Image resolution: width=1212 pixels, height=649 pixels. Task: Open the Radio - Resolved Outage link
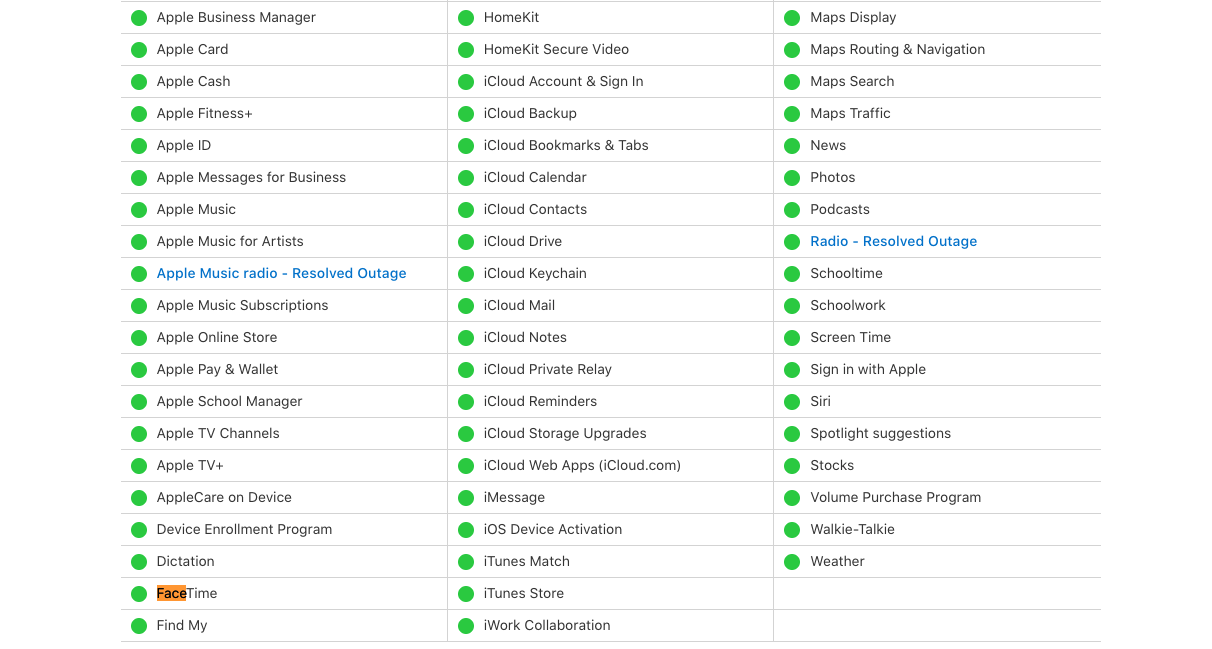[x=893, y=241]
